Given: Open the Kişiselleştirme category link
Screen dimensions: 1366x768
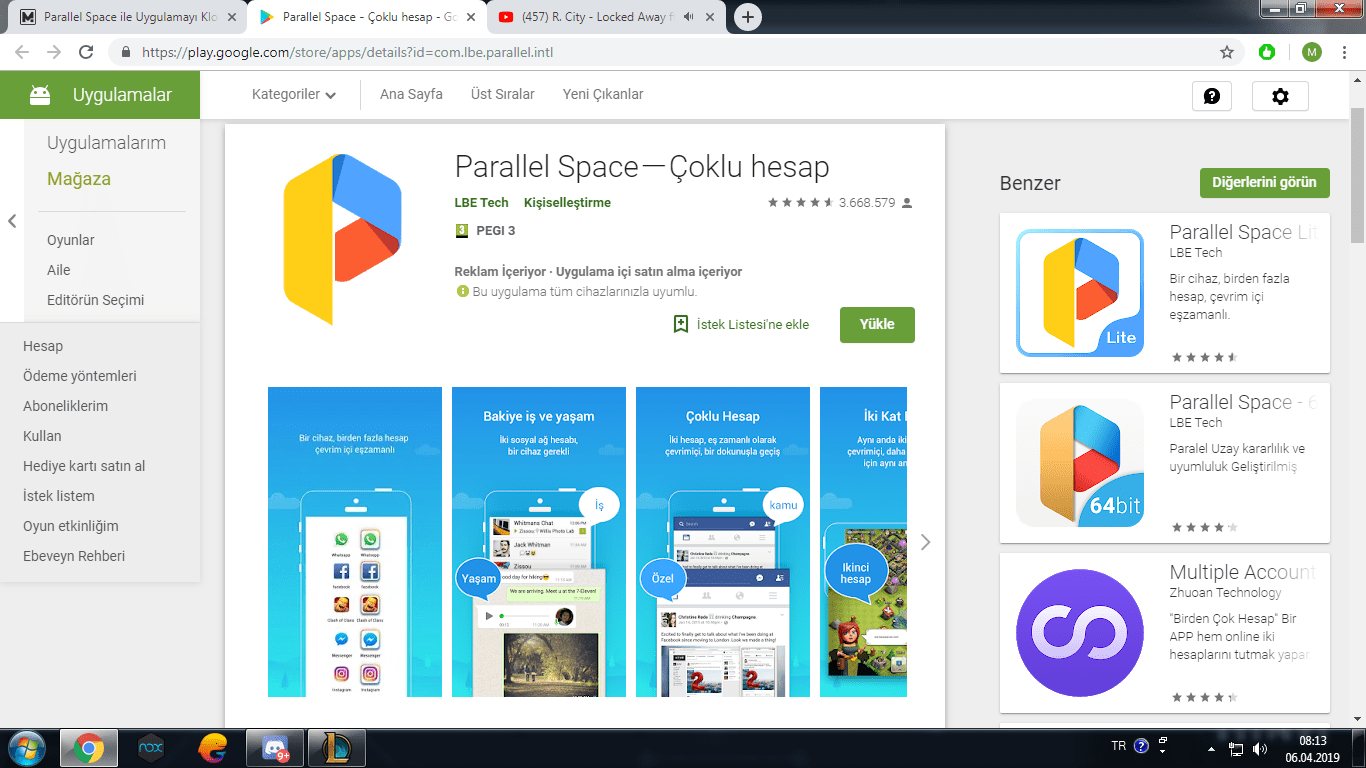Looking at the screenshot, I should pyautogui.click(x=567, y=202).
